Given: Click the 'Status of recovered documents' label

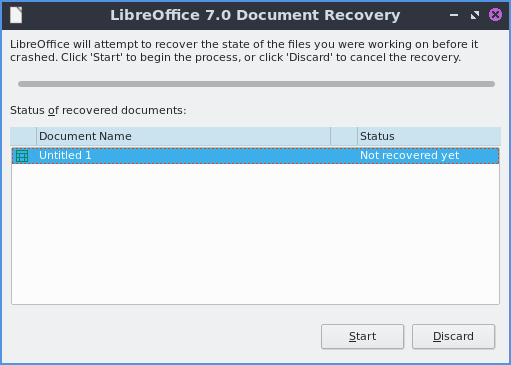Looking at the screenshot, I should [x=98, y=110].
